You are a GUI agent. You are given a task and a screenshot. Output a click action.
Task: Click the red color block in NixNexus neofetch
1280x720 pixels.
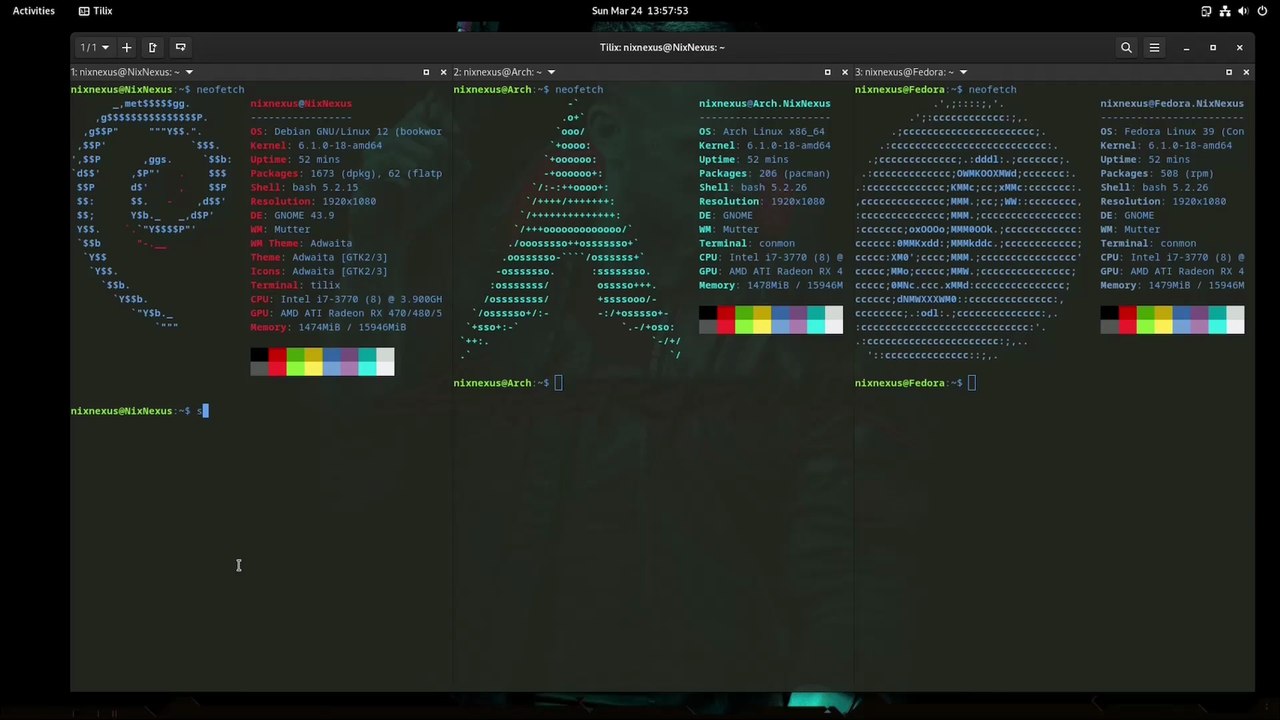coord(277,362)
